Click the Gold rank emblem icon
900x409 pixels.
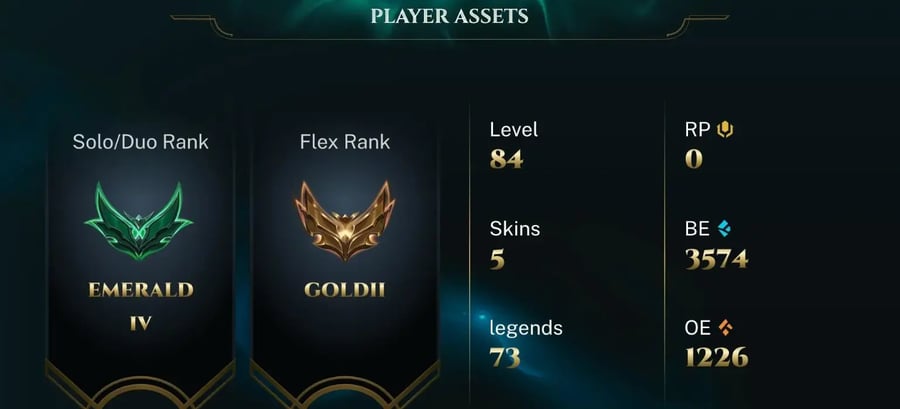(344, 220)
